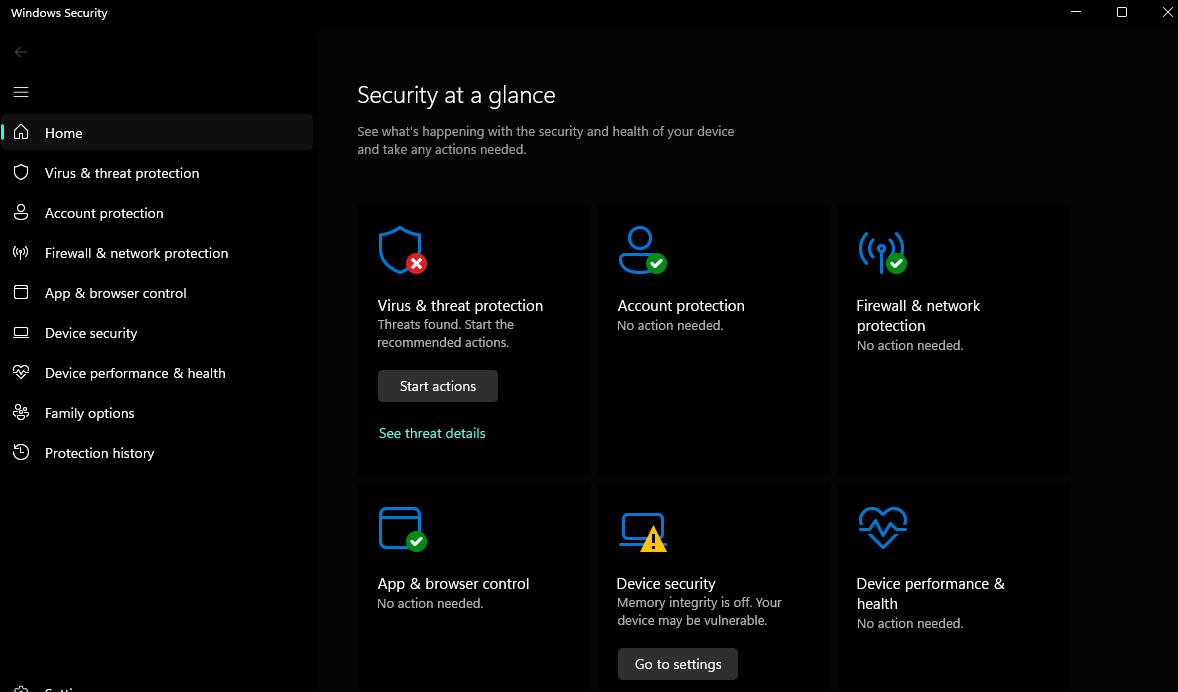Open the Home section in sidebar

(x=157, y=132)
